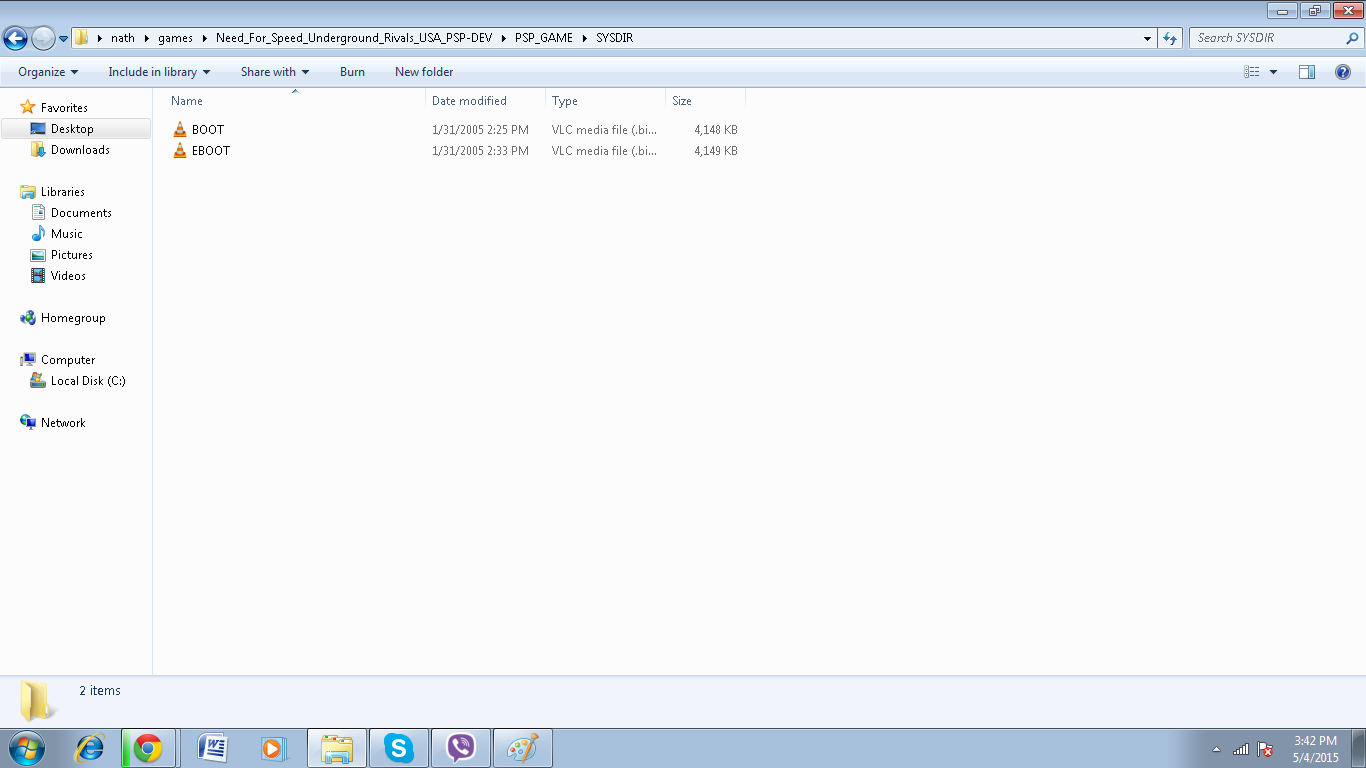Open Windows Media Player from taskbar
The height and width of the screenshot is (768, 1366).
tap(274, 748)
